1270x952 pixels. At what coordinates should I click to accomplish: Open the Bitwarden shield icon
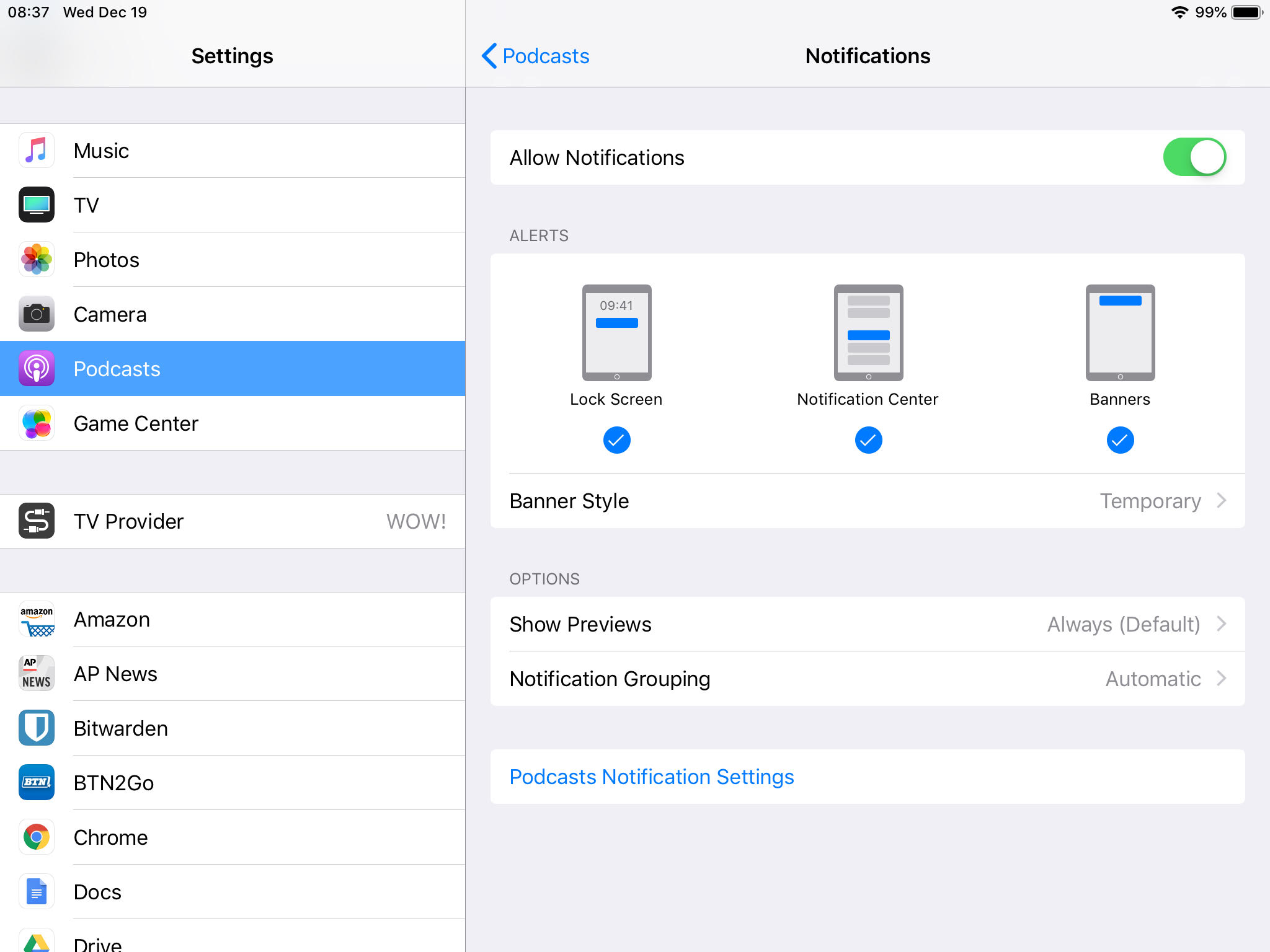pyautogui.click(x=37, y=728)
